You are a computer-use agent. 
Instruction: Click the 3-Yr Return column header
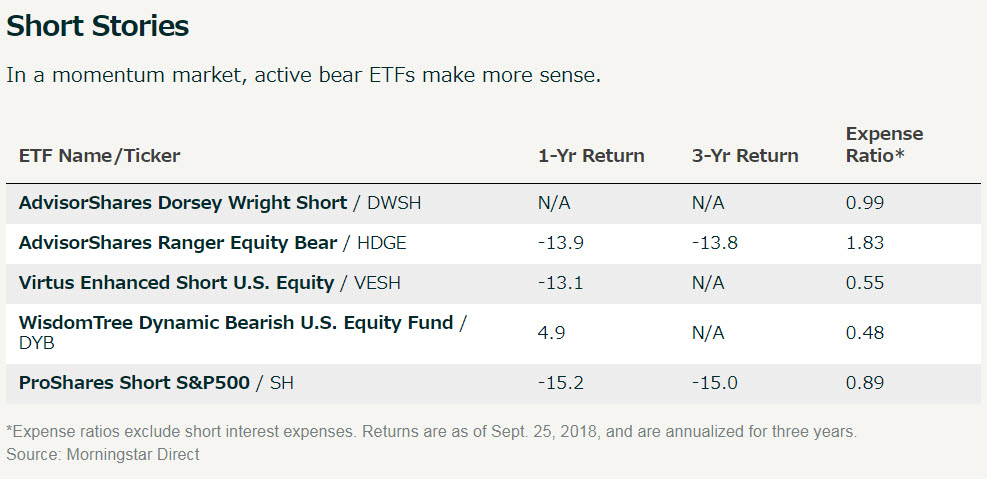pos(745,155)
